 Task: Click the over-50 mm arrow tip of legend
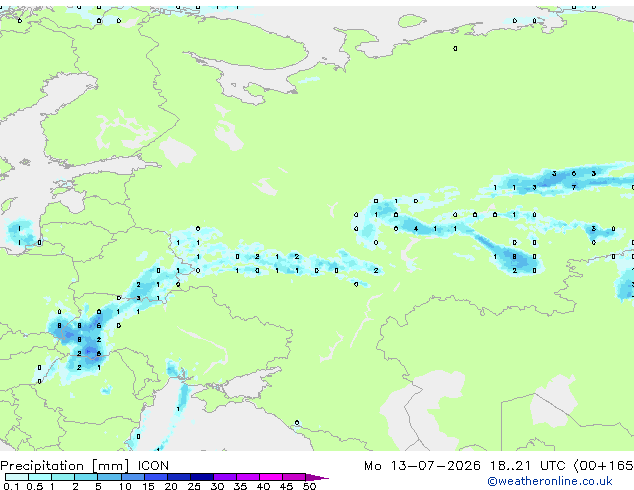pyautogui.click(x=317, y=477)
